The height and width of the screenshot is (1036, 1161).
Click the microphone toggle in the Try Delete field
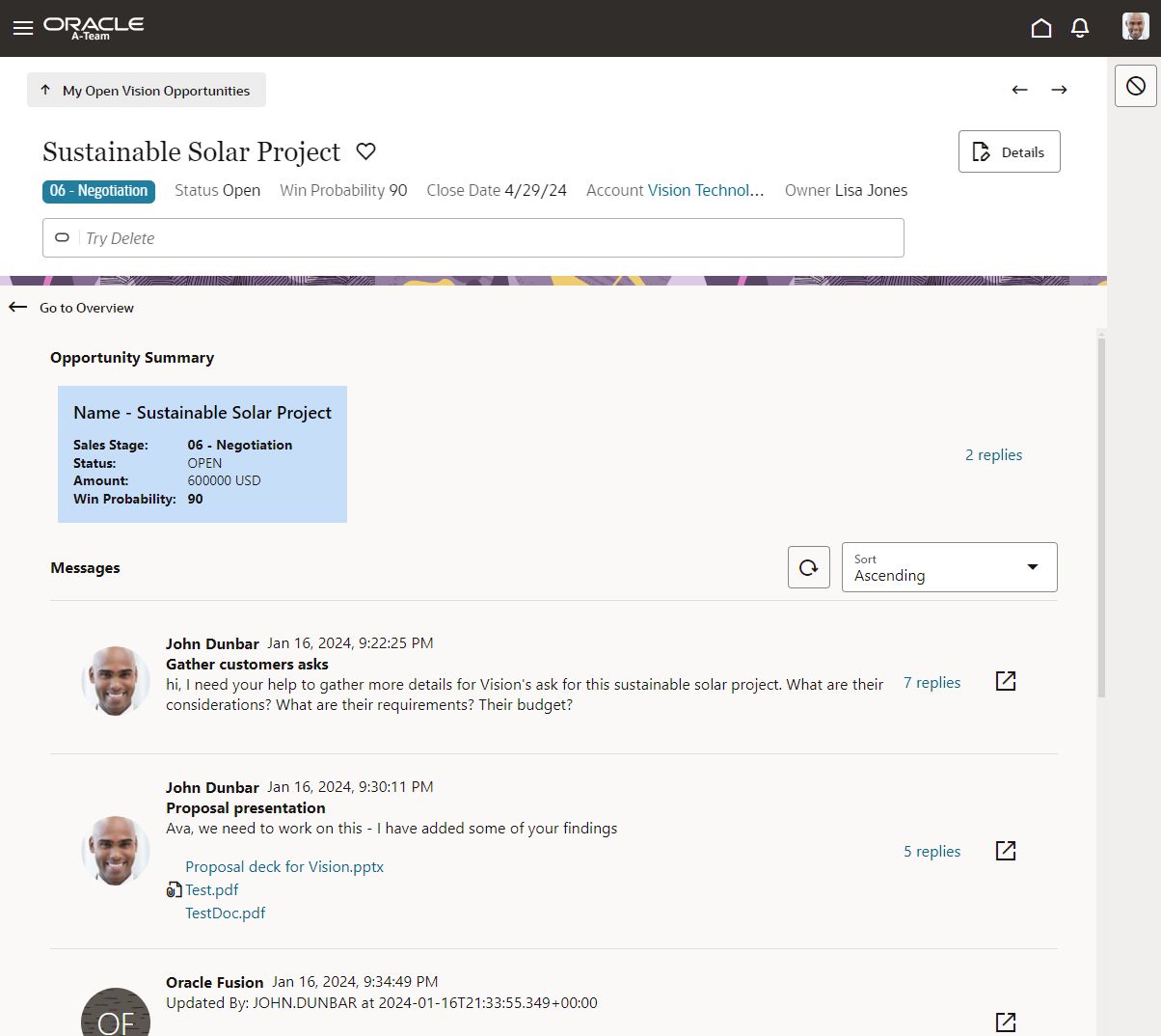point(62,237)
